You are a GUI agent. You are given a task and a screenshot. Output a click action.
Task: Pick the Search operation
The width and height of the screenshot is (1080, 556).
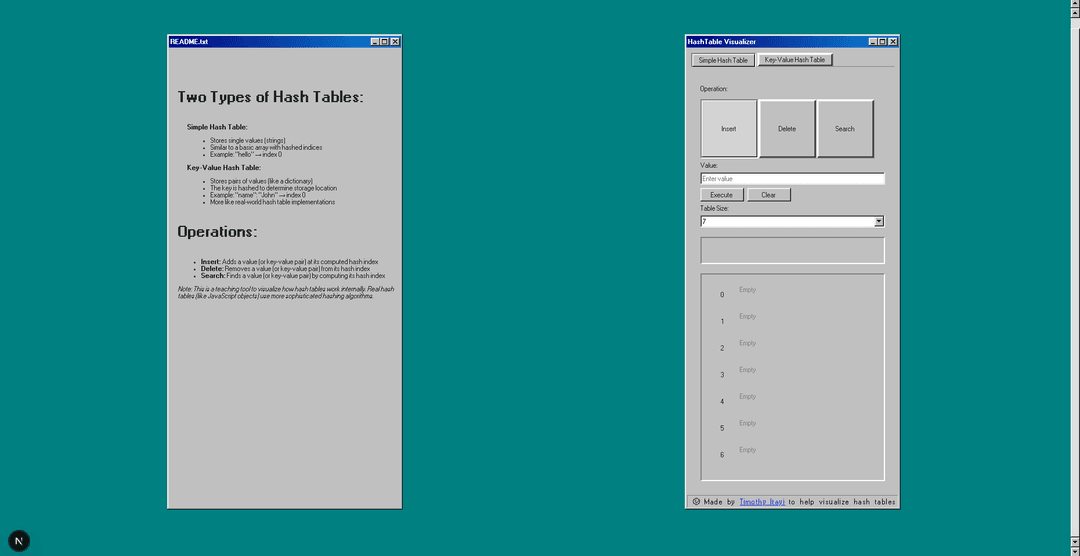click(x=845, y=129)
